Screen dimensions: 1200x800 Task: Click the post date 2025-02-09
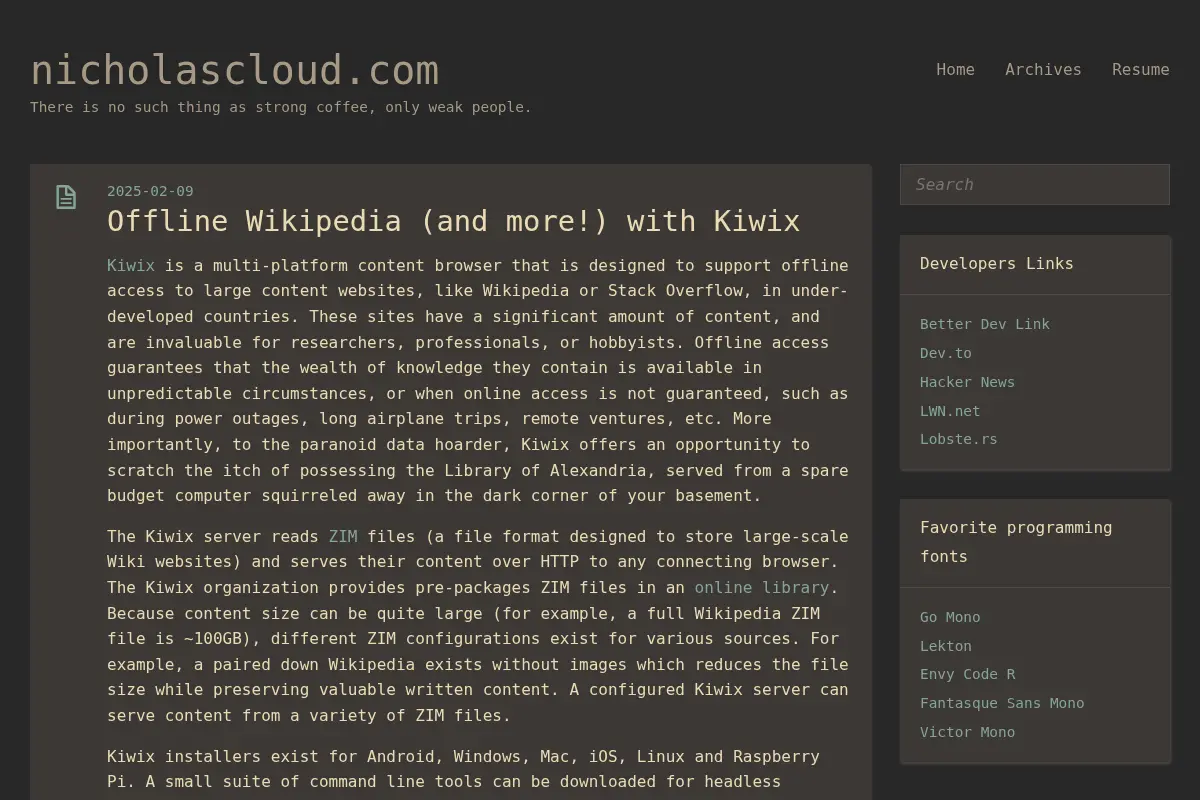tap(150, 191)
